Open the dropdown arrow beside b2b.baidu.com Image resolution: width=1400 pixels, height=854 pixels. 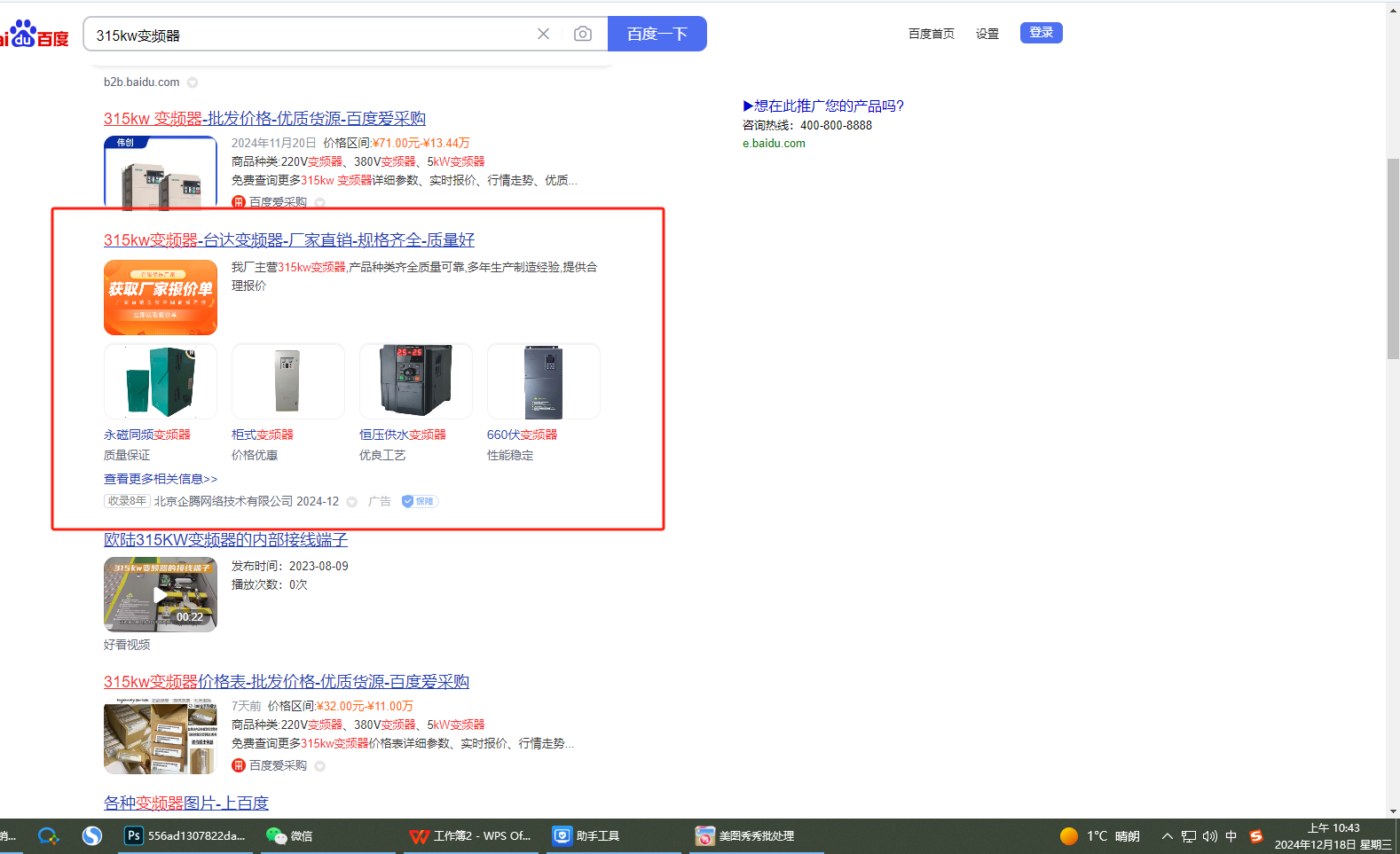(193, 82)
